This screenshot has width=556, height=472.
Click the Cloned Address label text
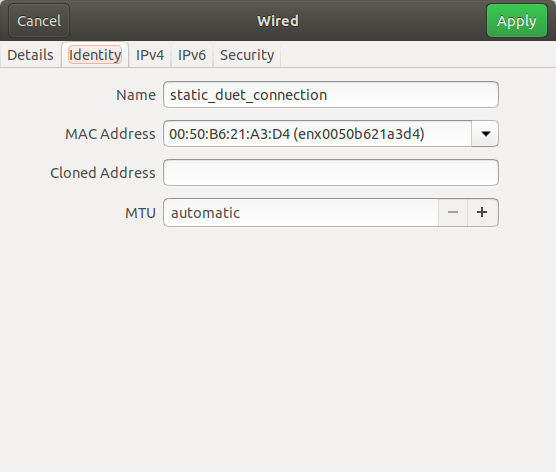[103, 173]
